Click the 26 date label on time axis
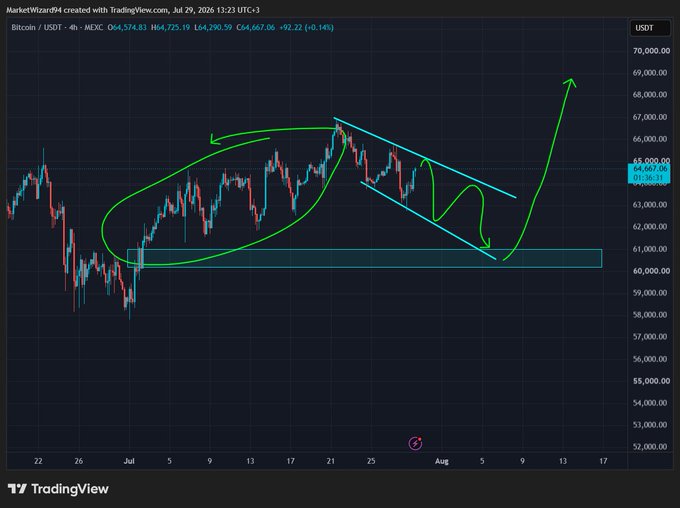Image resolution: width=680 pixels, height=508 pixels. (x=78, y=461)
